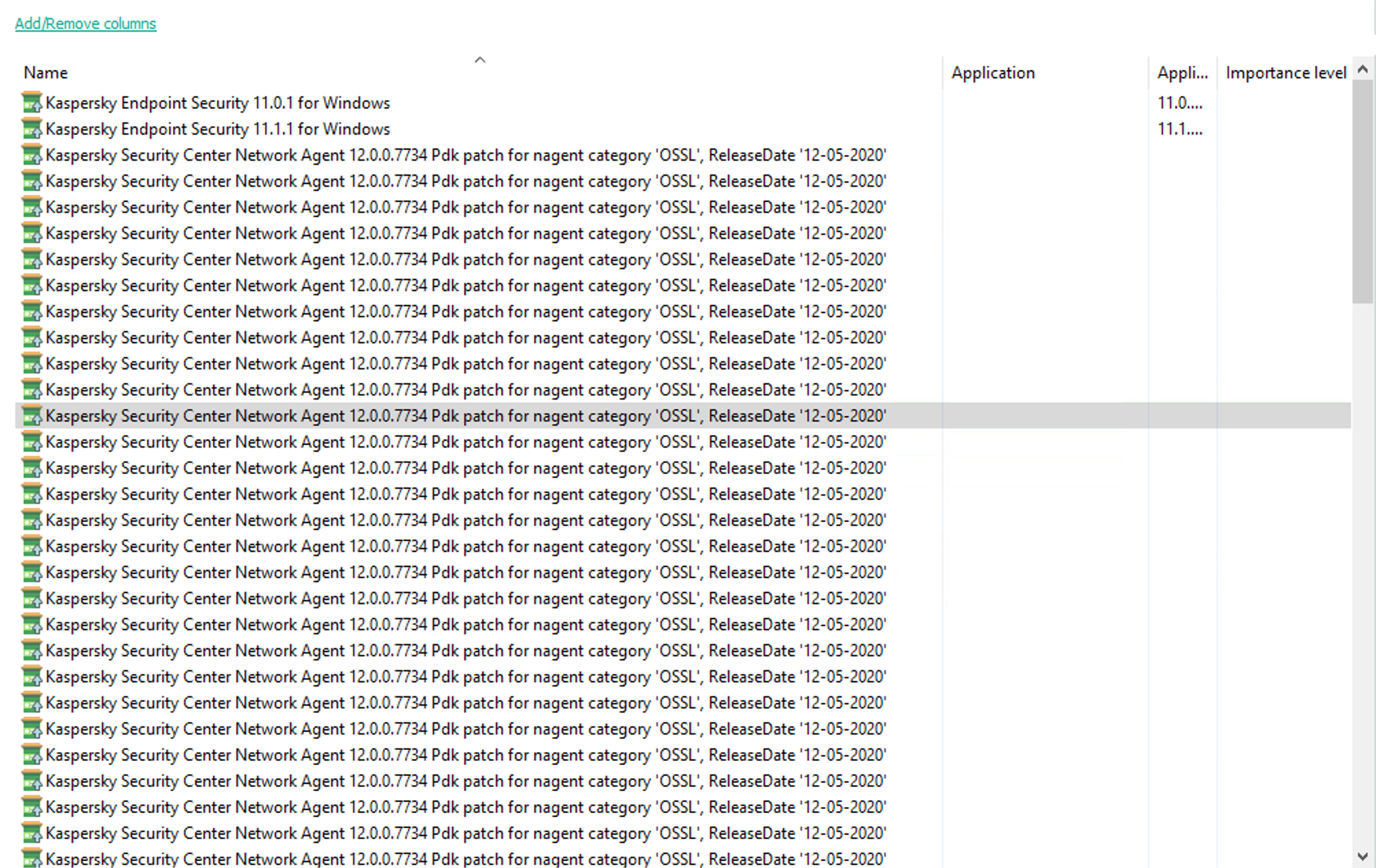Screen dimensions: 1376x868
Task: Click the truncated Appli... column header
Action: [x=1182, y=73]
